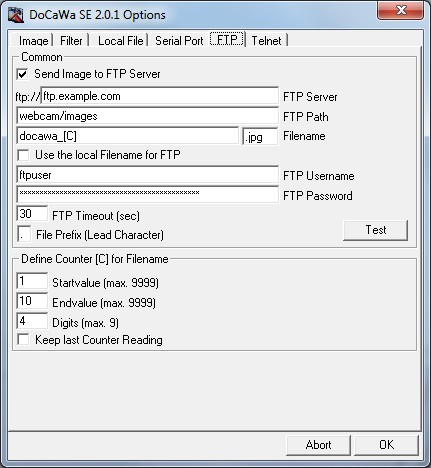Close the Options dialog window
431x468 pixels.
400,10
